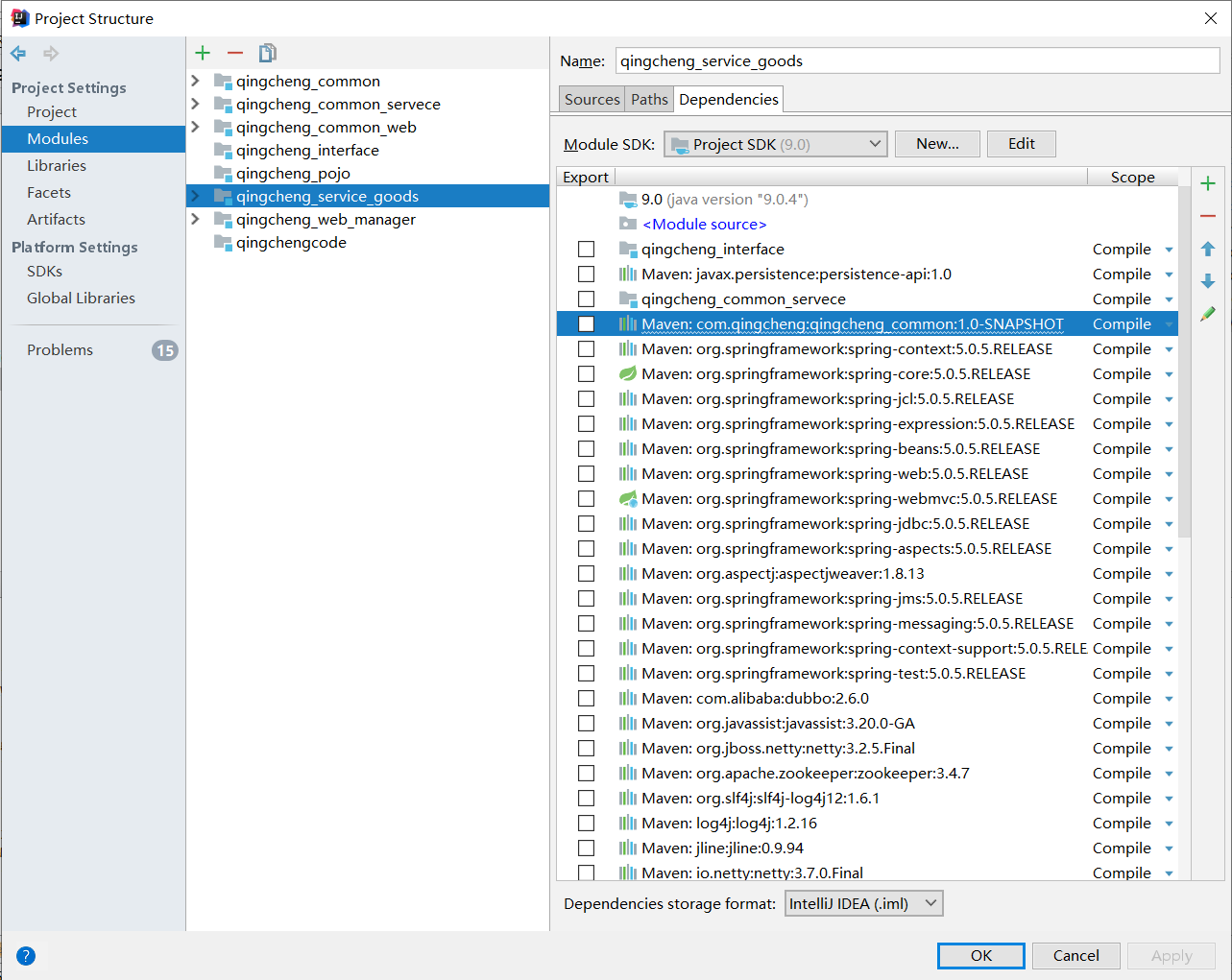Check export for qingcheng_common_servece dependency
1232x980 pixels.
(x=586, y=299)
